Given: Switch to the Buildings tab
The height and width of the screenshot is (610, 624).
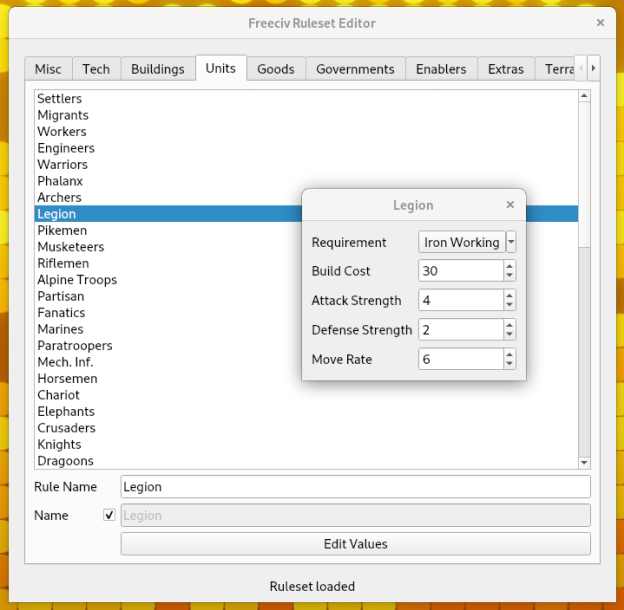Looking at the screenshot, I should point(158,69).
